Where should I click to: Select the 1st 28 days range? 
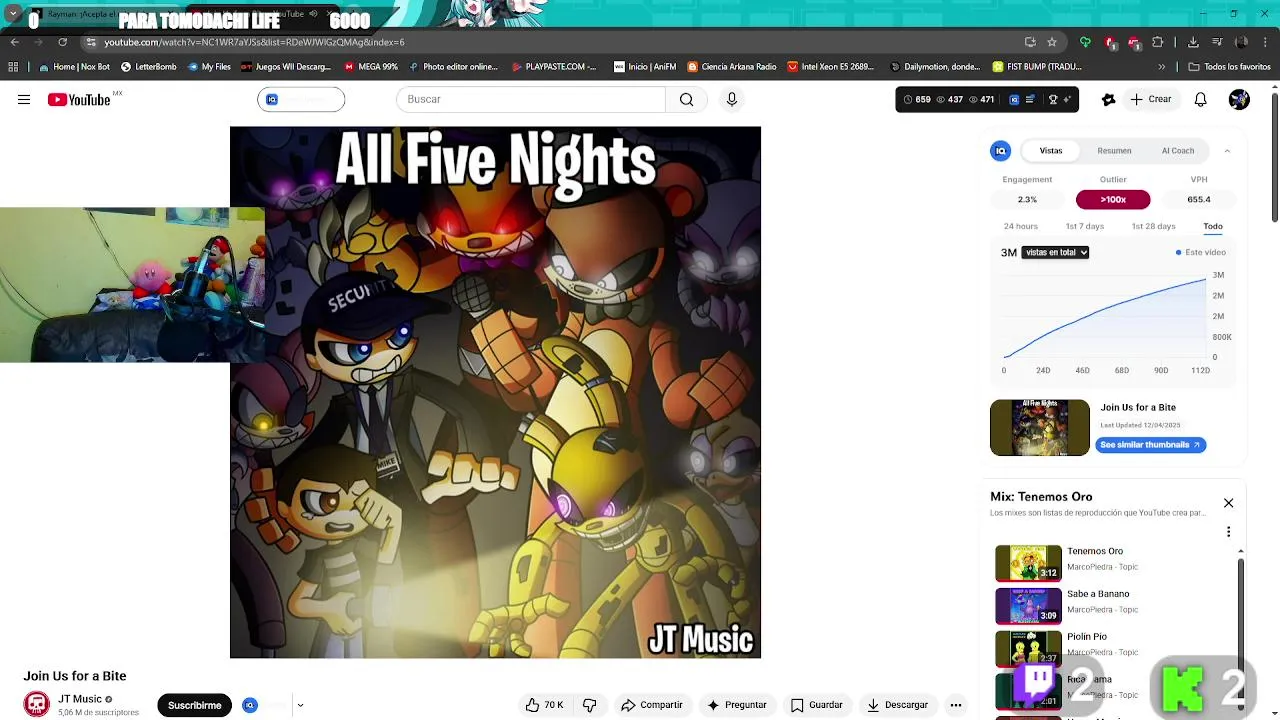[x=1153, y=226]
